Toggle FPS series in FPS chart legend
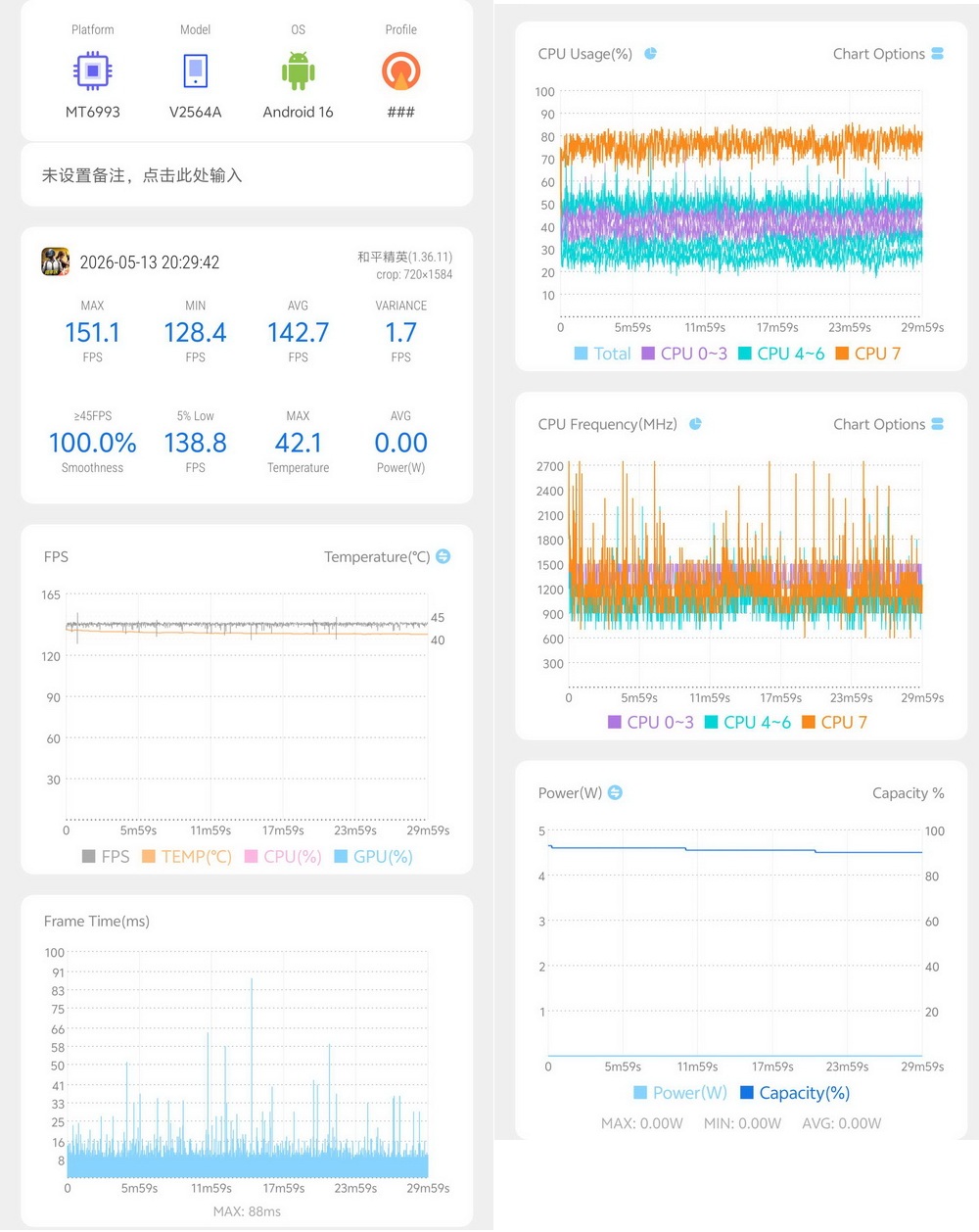The width and height of the screenshot is (979, 1232). coord(106,856)
